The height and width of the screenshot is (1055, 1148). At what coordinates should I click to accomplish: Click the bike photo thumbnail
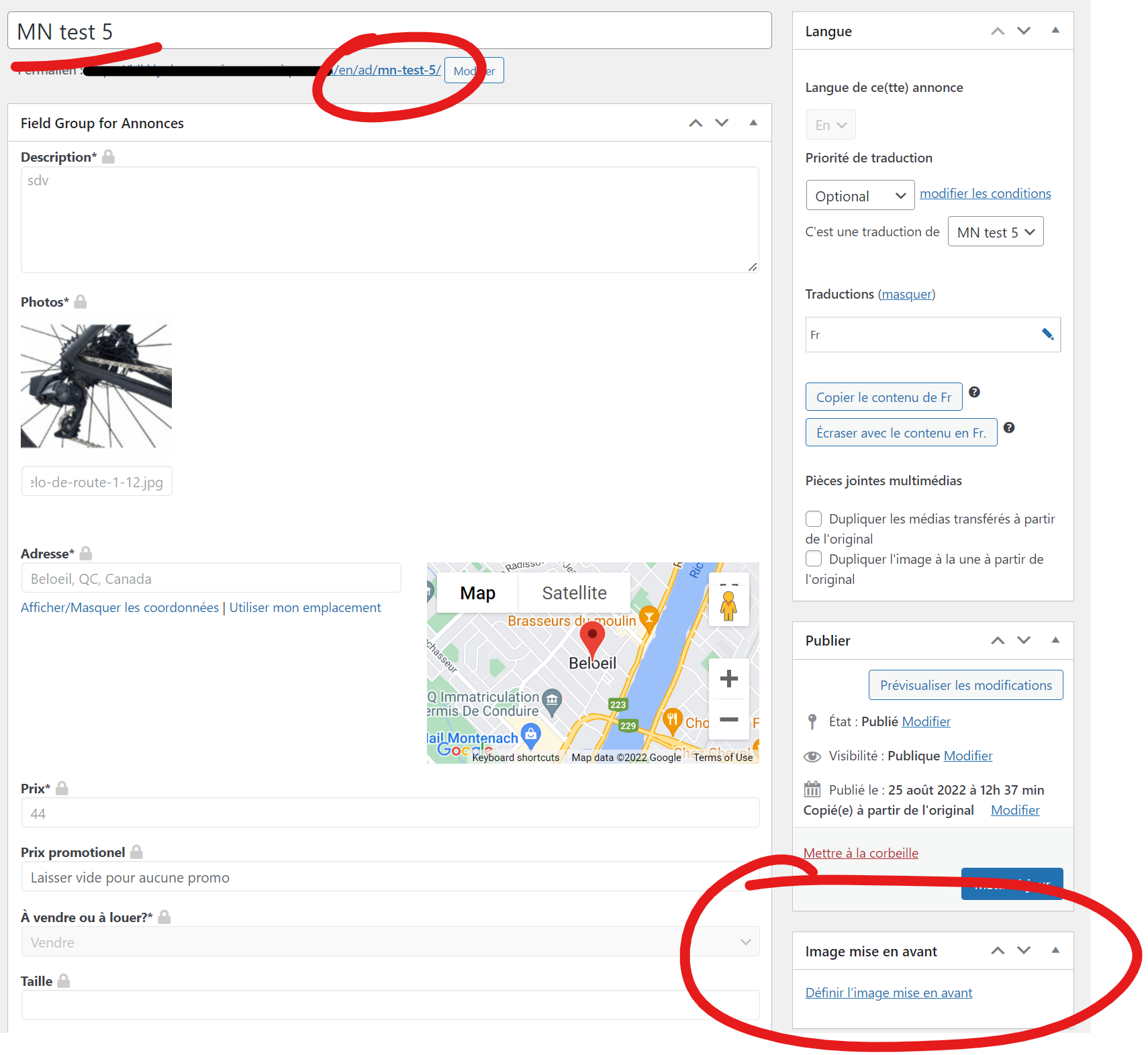pyautogui.click(x=97, y=386)
